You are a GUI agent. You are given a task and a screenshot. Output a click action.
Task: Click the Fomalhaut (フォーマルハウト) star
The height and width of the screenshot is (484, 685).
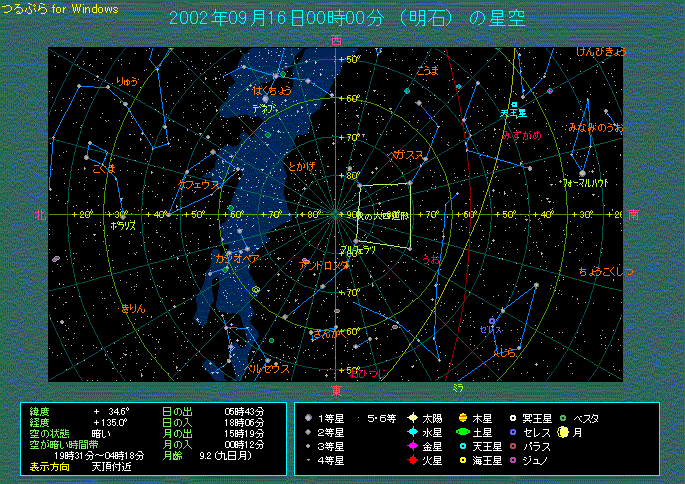click(583, 173)
